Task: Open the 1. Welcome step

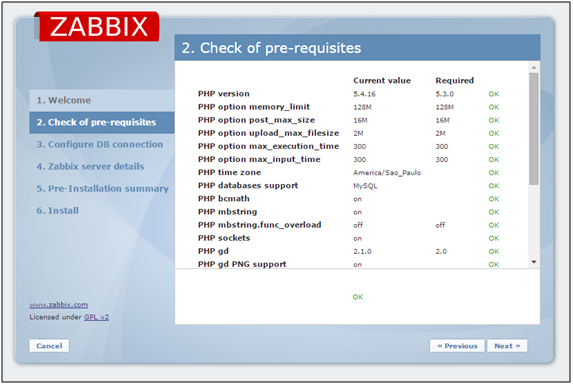Action: coord(102,100)
